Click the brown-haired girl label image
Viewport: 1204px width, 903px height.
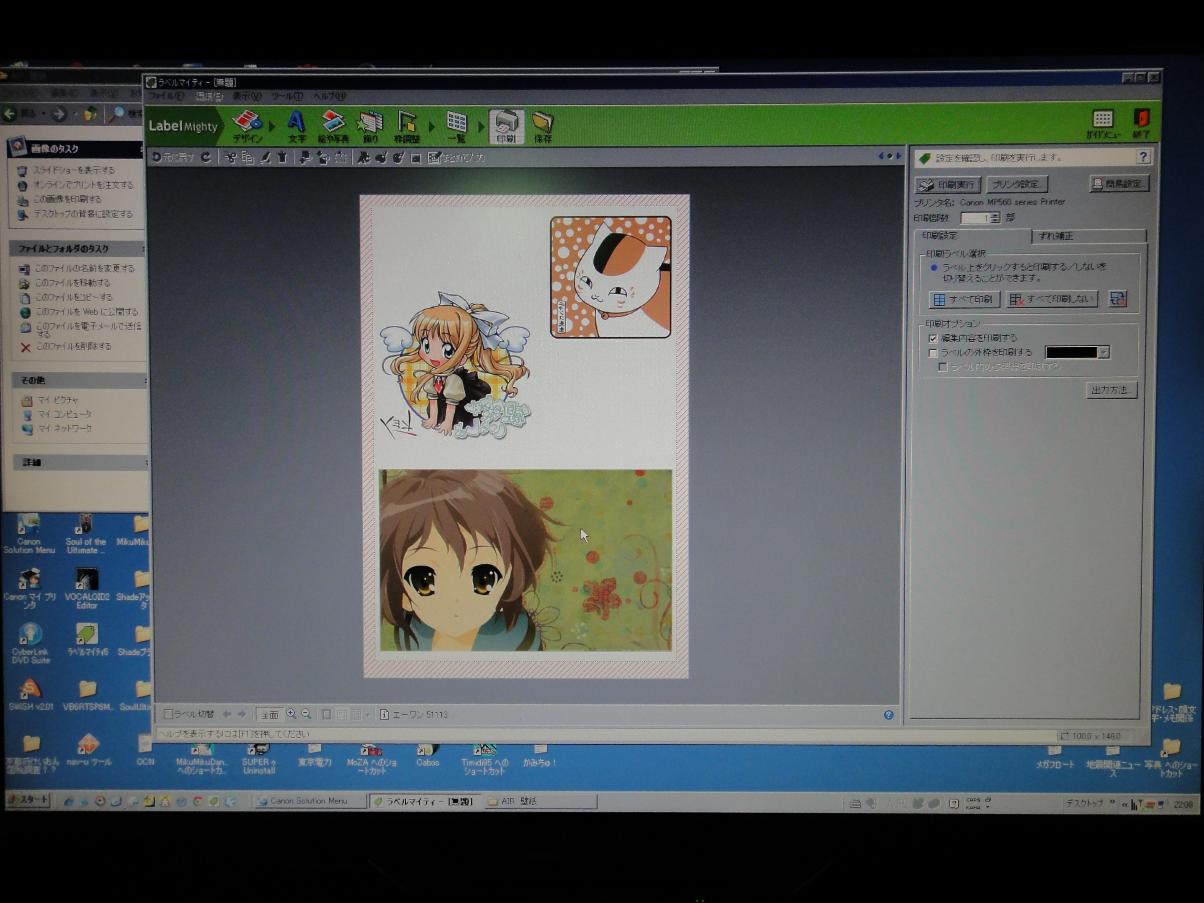(525, 560)
